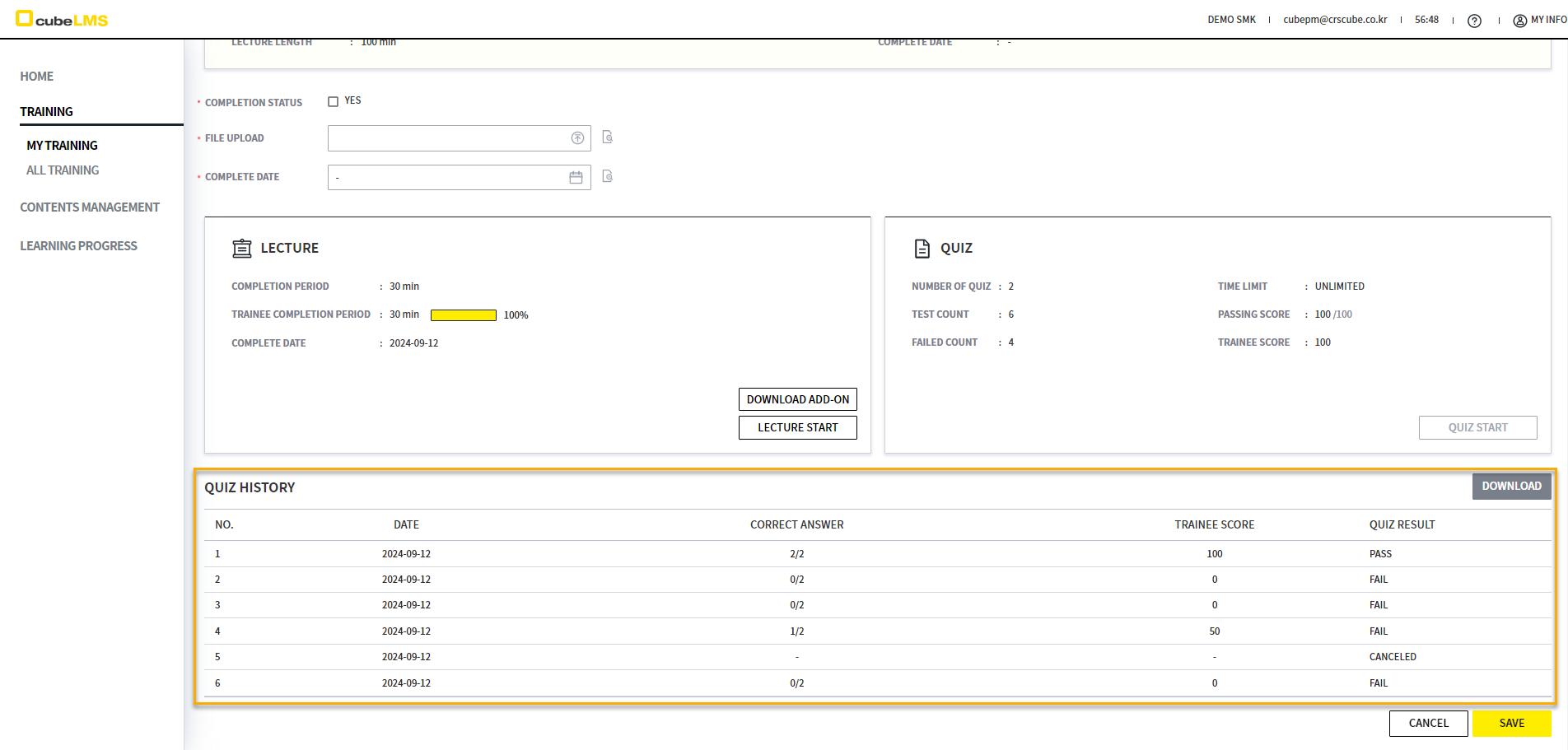Open My Info user profile icon
The image size is (1568, 750).
[1519, 21]
